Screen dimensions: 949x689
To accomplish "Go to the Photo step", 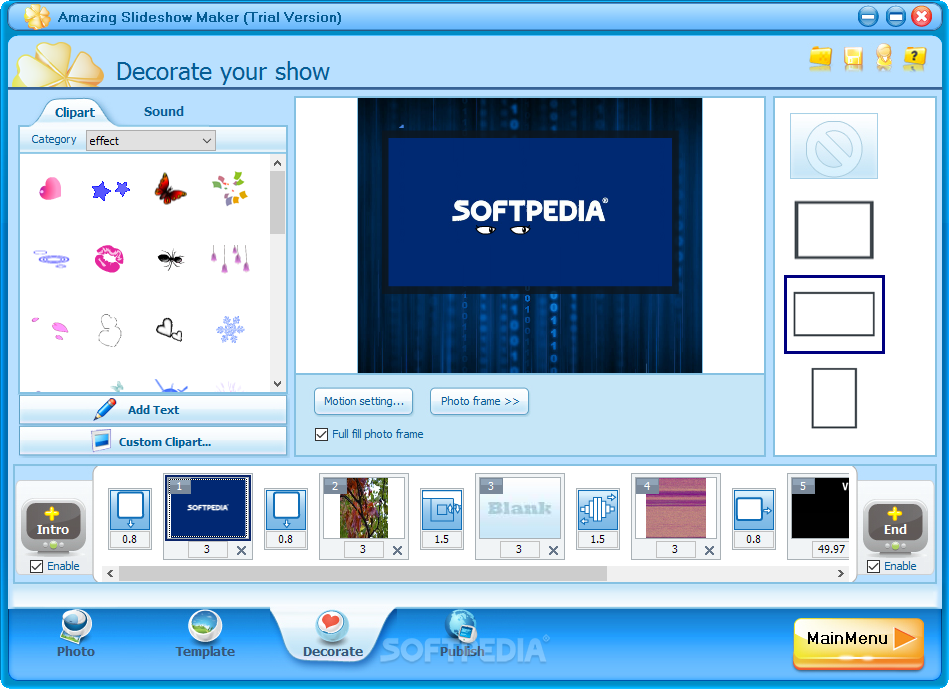I will (76, 635).
